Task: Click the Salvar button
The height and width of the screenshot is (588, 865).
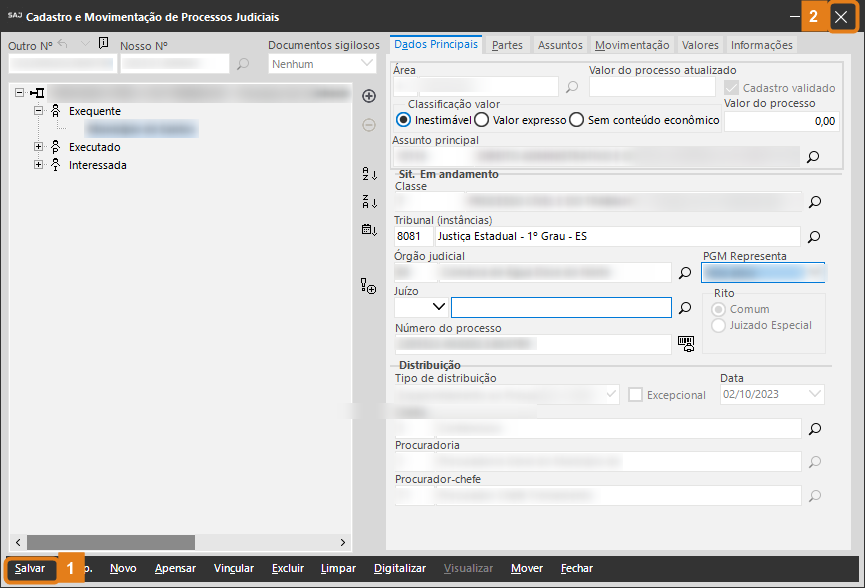Action: click(30, 568)
